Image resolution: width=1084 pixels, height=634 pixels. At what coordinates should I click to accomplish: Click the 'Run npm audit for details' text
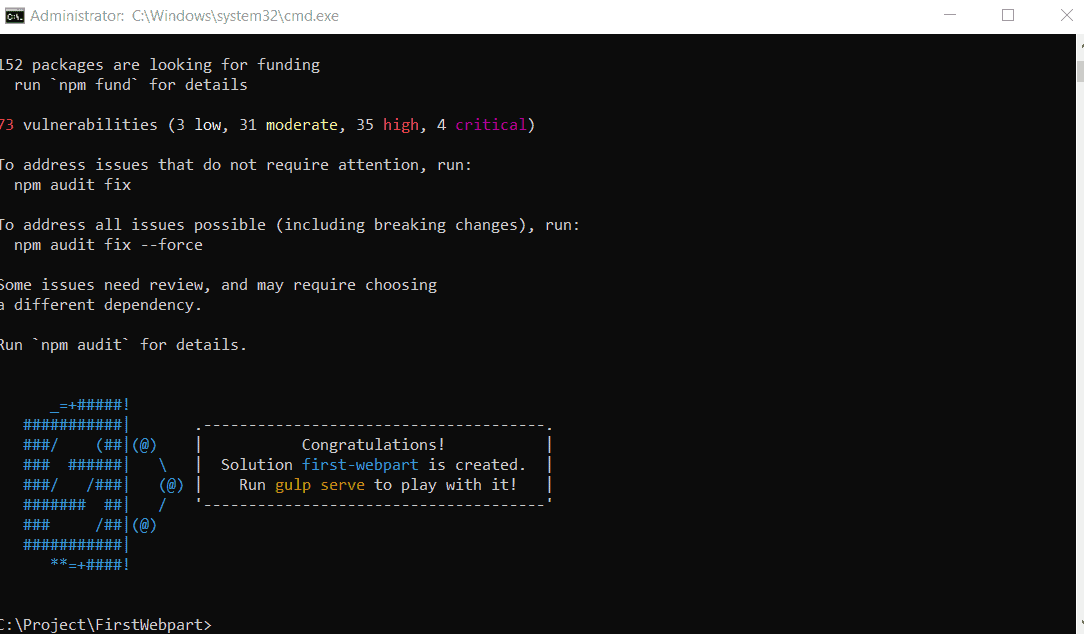coord(125,344)
